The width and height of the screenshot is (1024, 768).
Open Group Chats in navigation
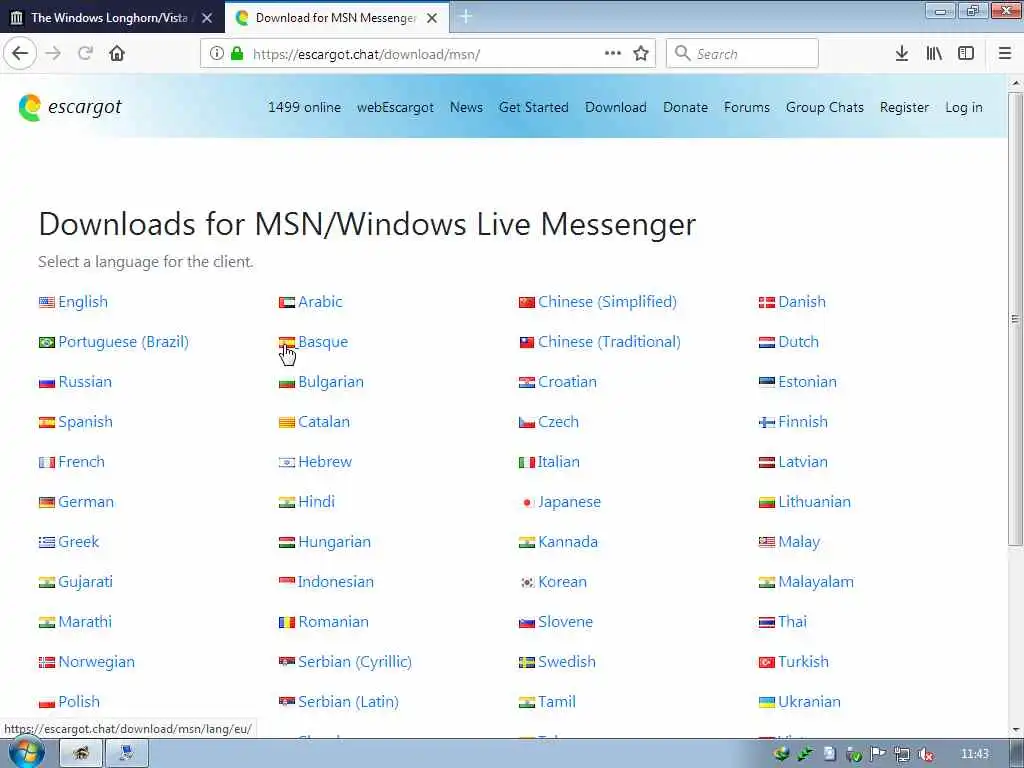(x=825, y=107)
